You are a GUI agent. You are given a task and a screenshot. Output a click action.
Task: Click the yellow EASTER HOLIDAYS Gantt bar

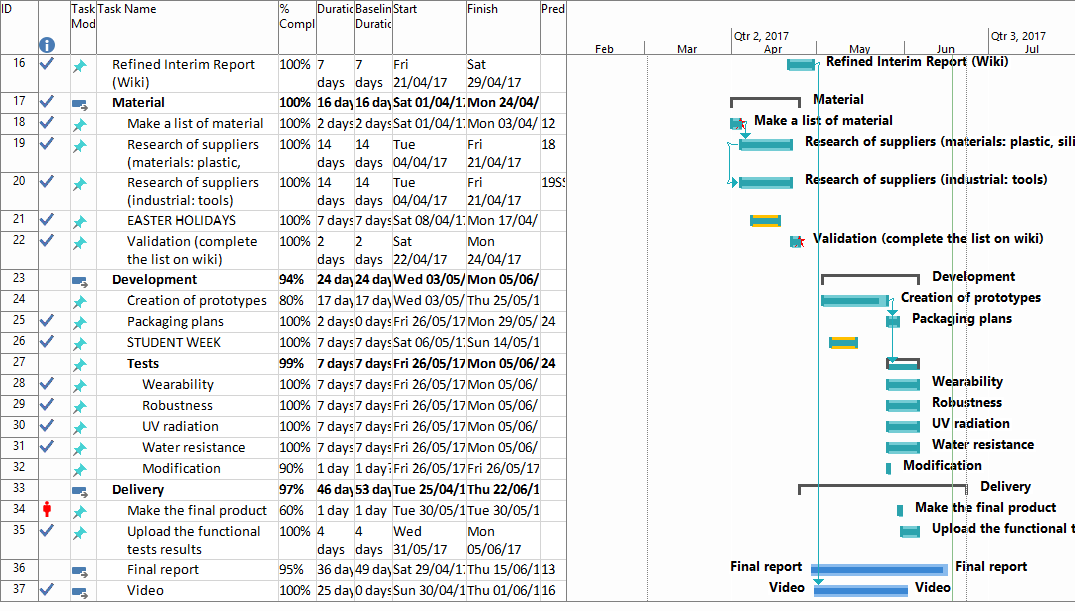tap(765, 221)
